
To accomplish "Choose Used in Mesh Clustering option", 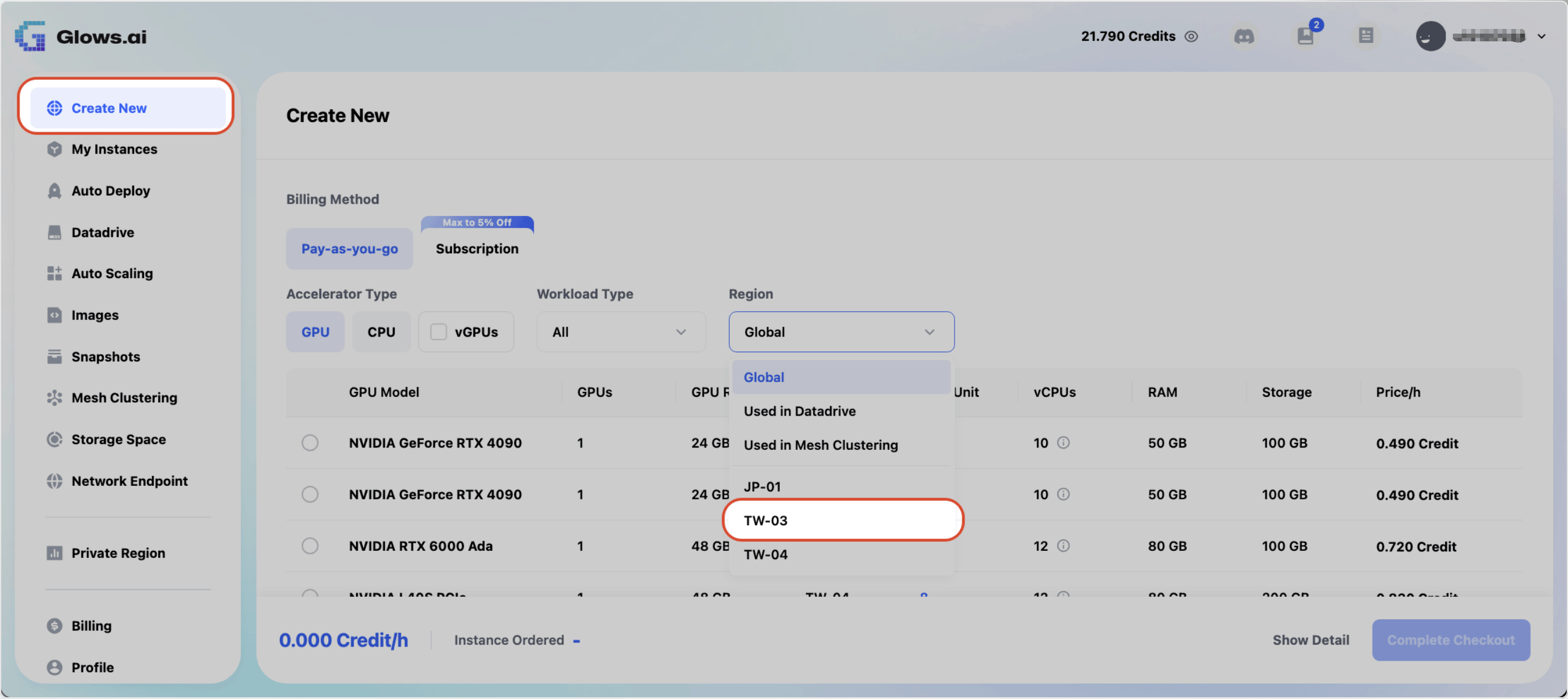I will 841,445.
